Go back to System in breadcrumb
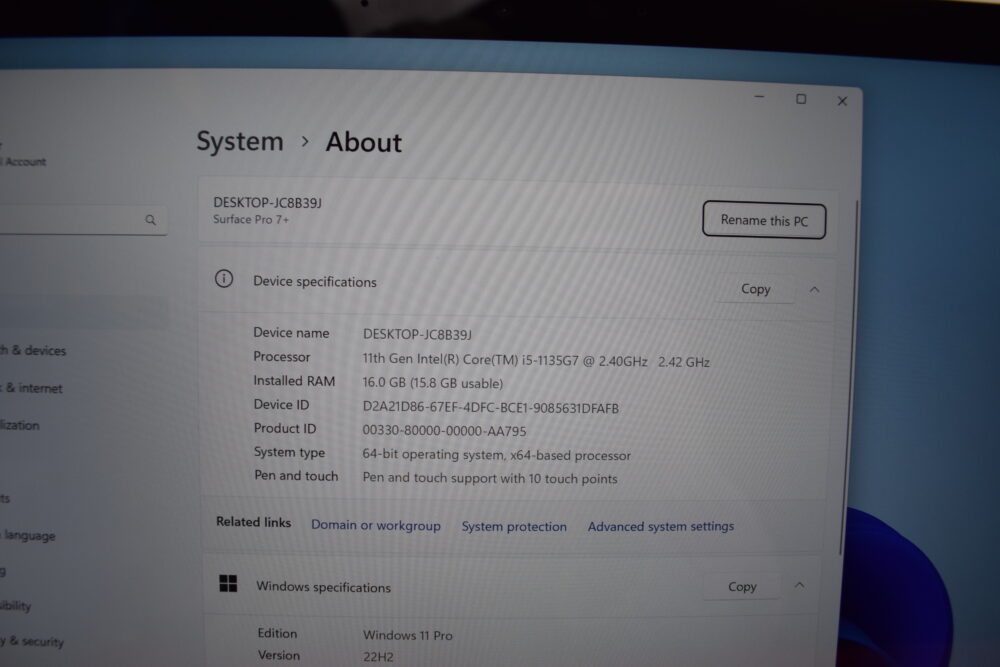Viewport: 1000px width, 667px height. (240, 141)
